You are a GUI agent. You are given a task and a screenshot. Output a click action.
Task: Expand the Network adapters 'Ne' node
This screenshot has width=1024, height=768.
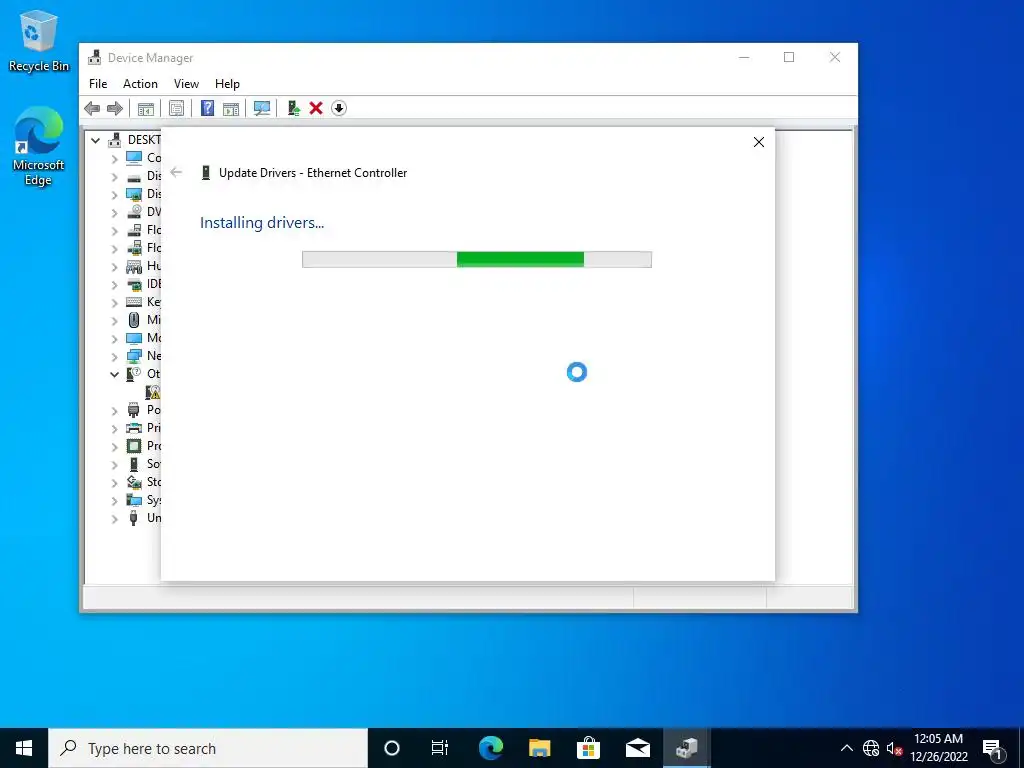(x=114, y=357)
